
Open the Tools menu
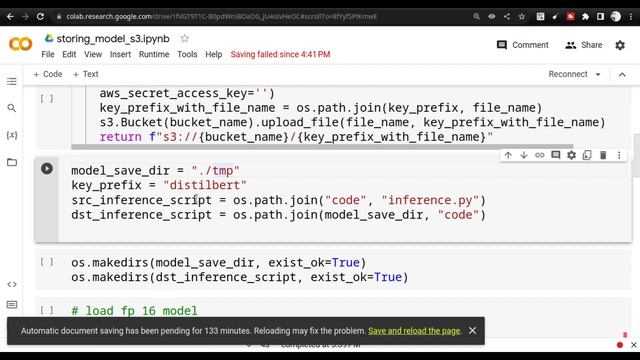point(187,54)
